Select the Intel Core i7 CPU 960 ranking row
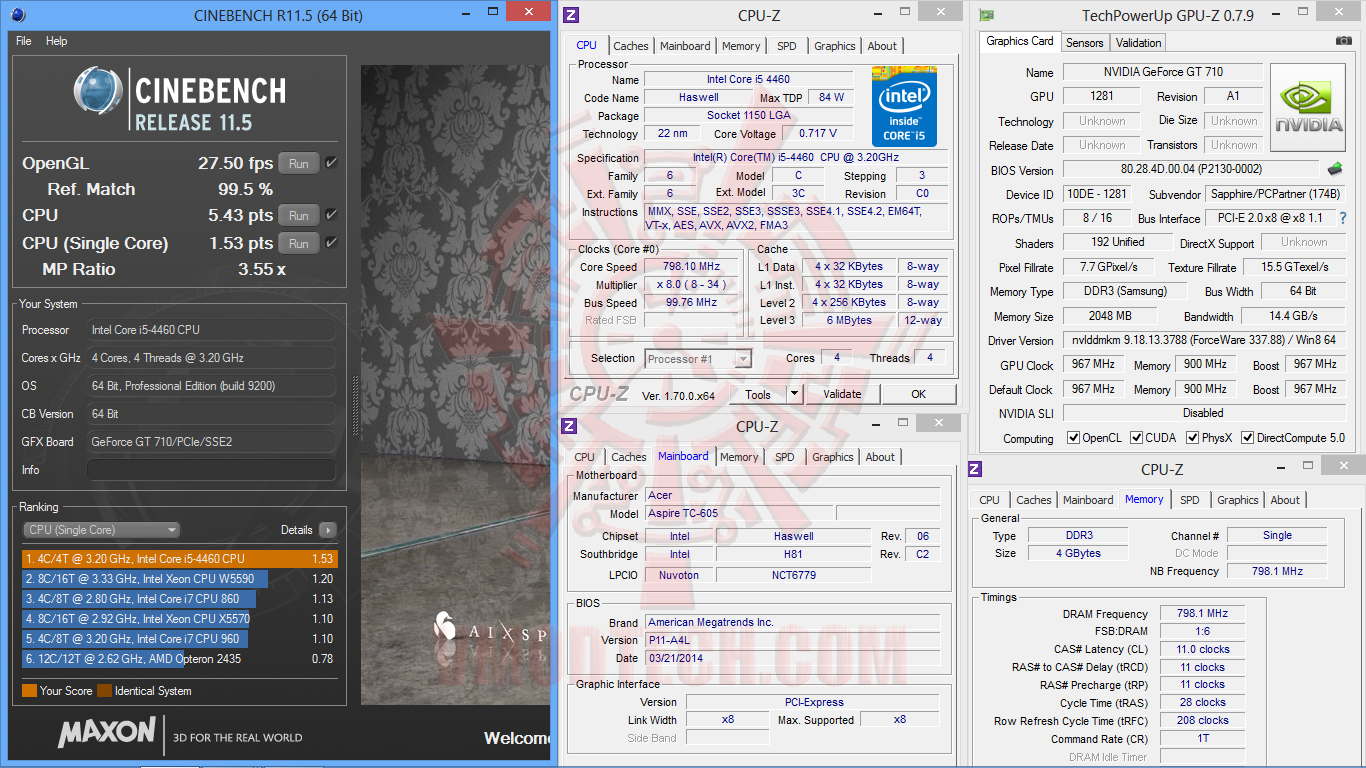 click(180, 639)
